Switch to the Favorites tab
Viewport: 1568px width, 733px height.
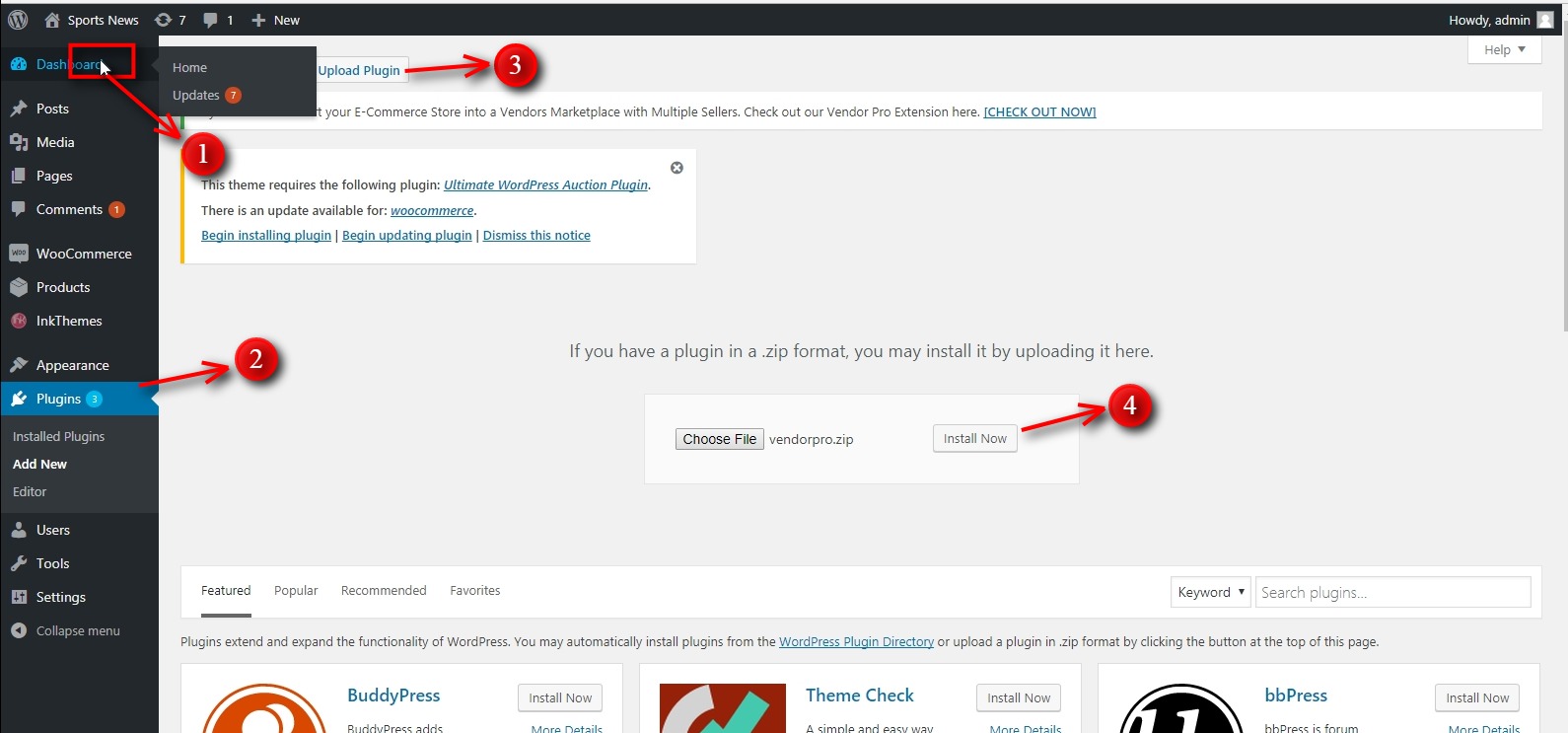coord(475,590)
